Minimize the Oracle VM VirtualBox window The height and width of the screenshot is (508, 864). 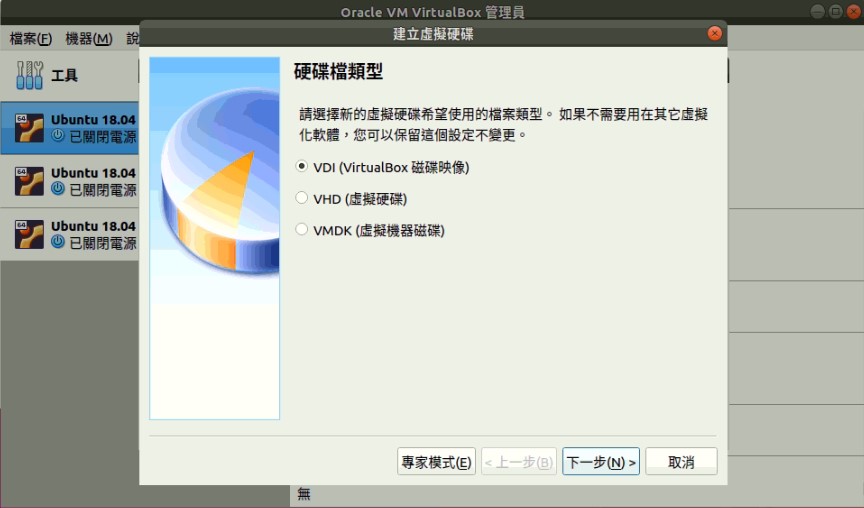[x=817, y=11]
